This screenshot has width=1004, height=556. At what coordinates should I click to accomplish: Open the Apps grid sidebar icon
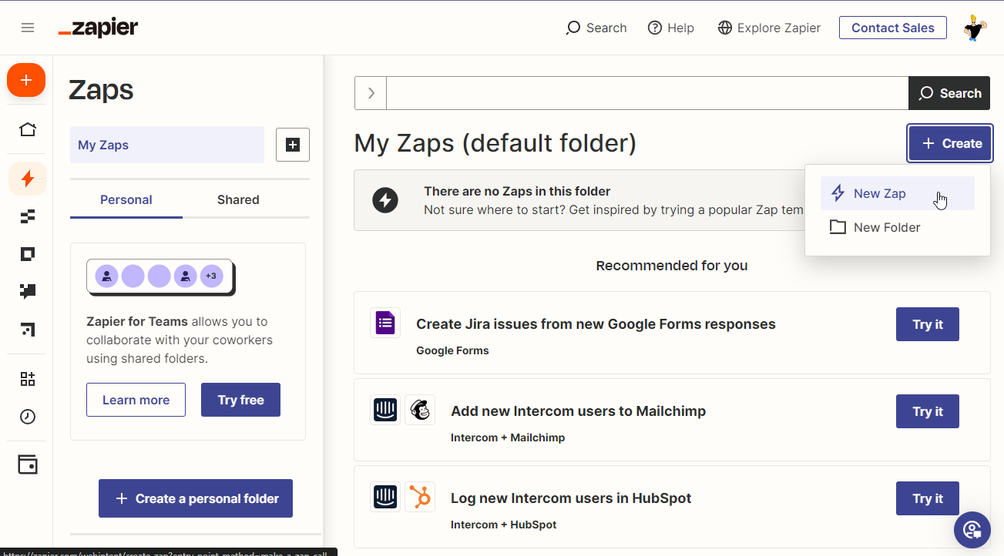(28, 379)
